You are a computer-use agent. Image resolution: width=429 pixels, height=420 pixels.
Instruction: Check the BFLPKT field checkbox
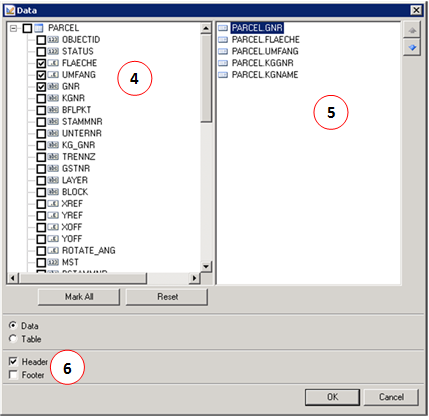click(x=41, y=110)
